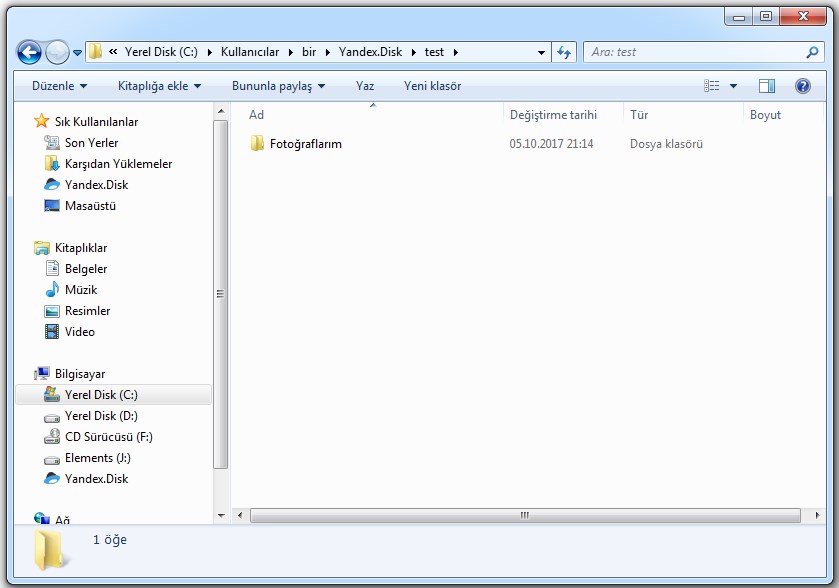The image size is (839, 588).
Task: Click the view mode icon in toolbar
Action: click(x=712, y=86)
